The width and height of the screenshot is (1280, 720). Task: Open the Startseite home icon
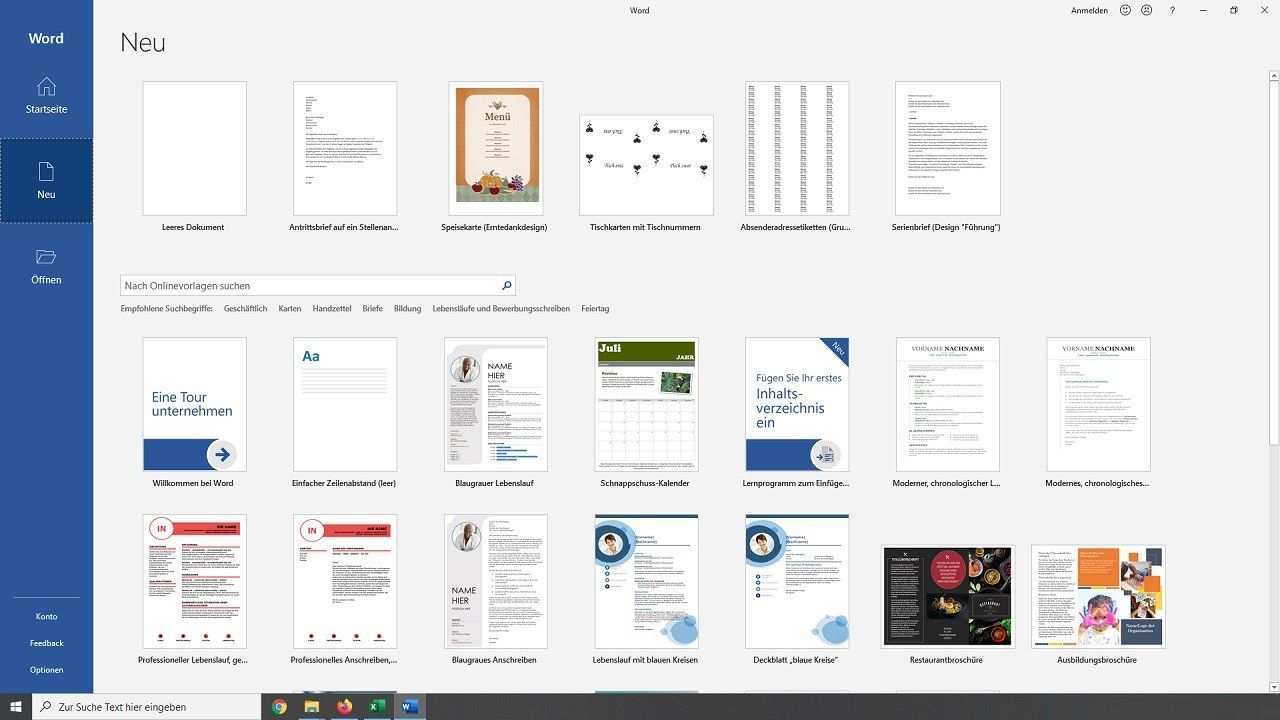46,87
